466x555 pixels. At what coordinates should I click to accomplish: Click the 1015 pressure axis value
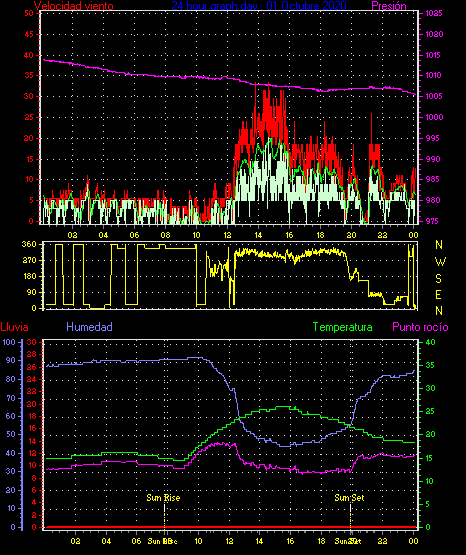coord(434,55)
